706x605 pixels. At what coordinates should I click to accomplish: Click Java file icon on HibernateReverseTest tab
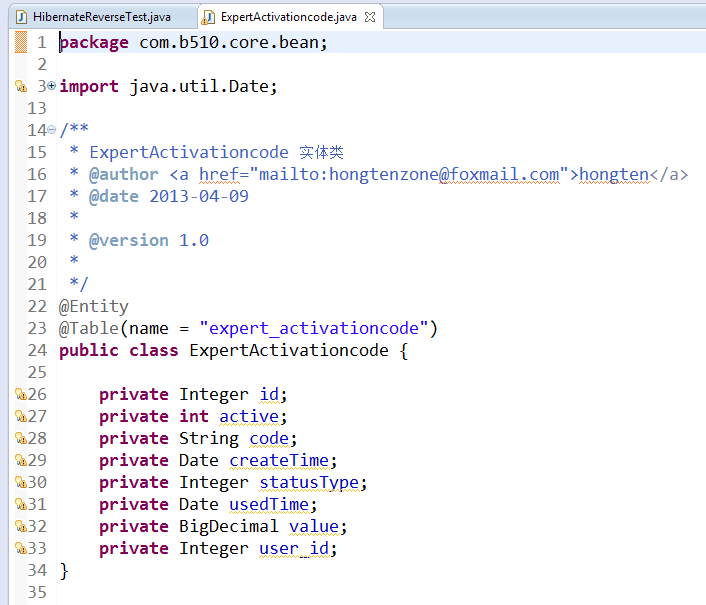[x=22, y=17]
